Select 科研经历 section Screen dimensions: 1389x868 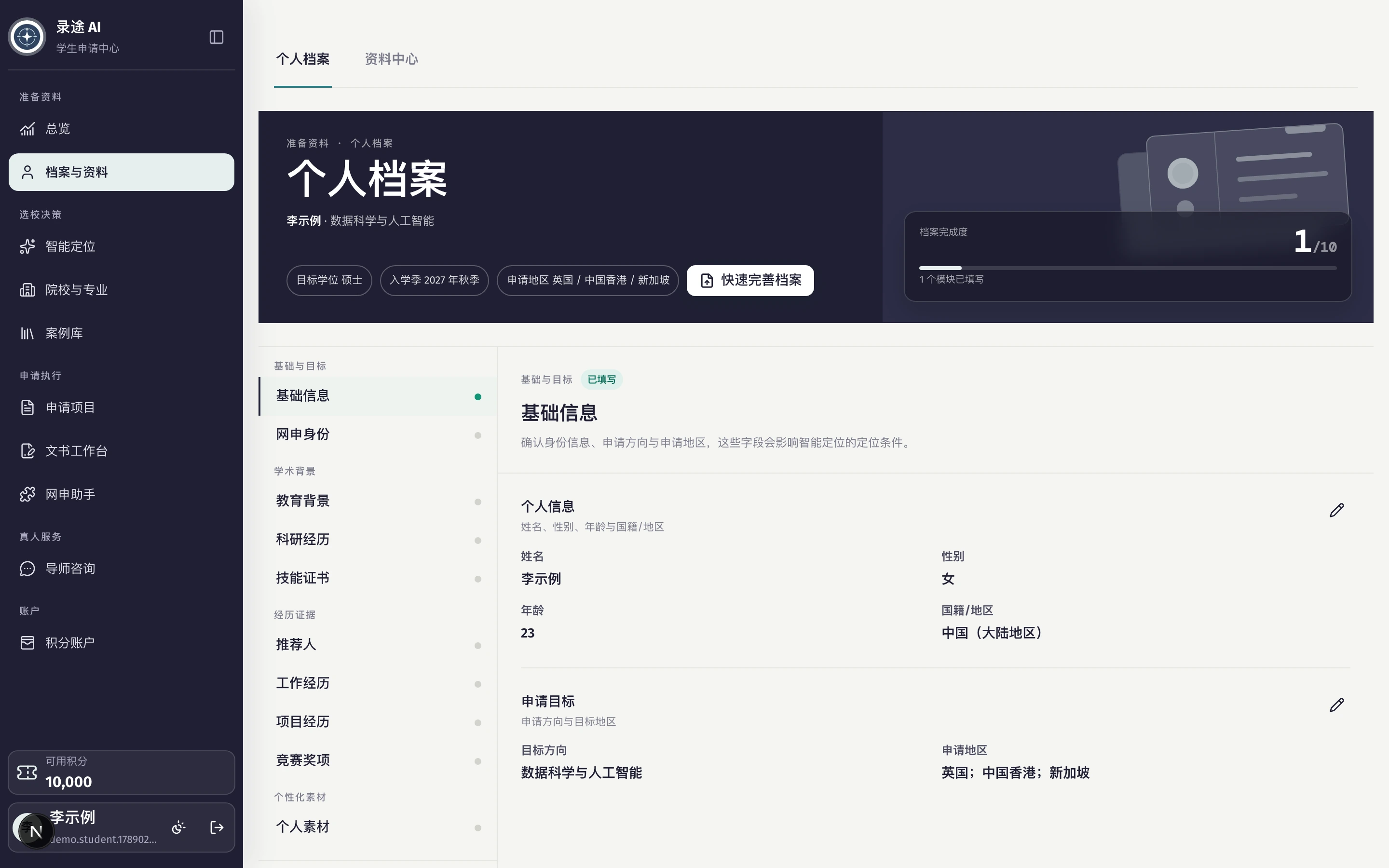378,540
